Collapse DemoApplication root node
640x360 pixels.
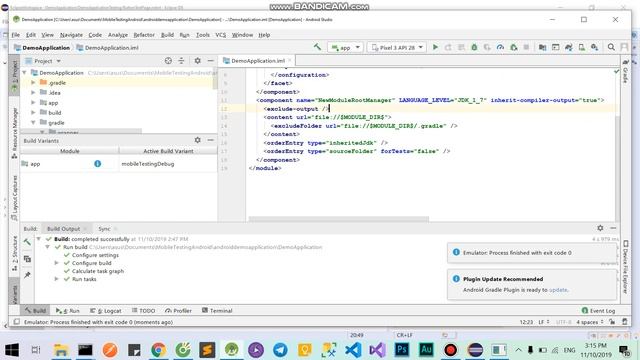(x=24, y=73)
